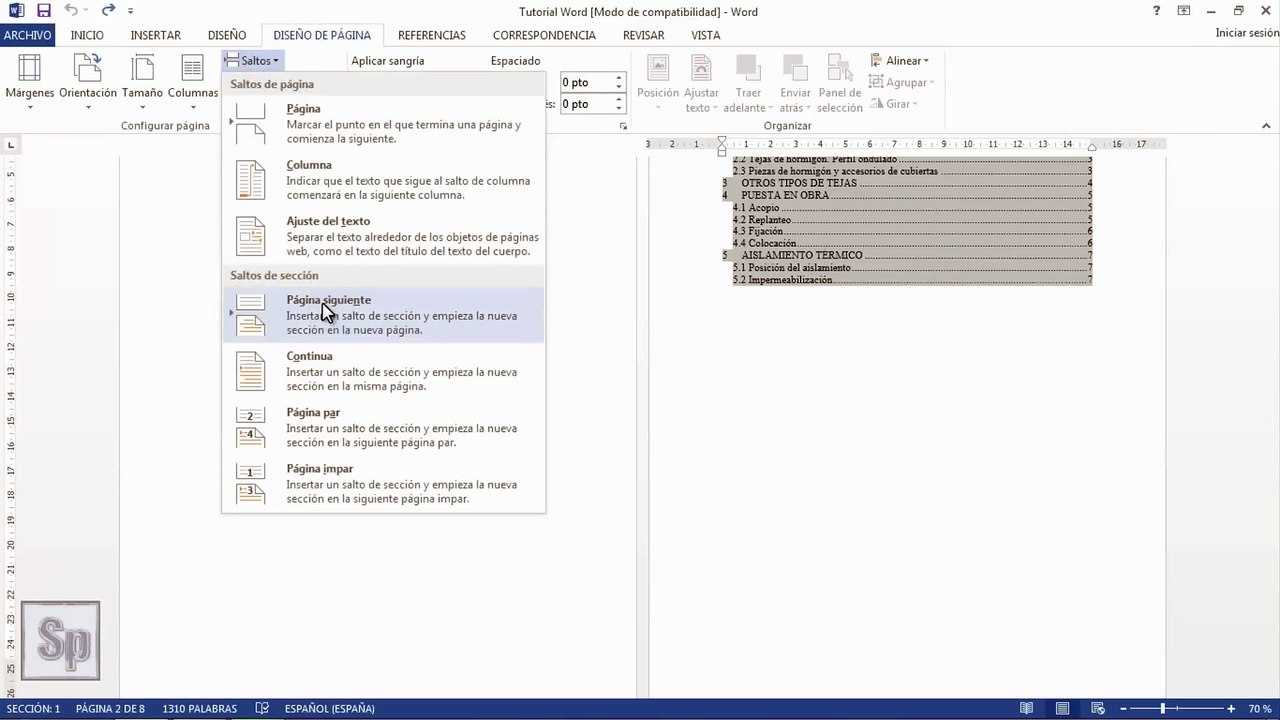
Task: Switch to the REFERENCIAS tab
Action: (432, 35)
